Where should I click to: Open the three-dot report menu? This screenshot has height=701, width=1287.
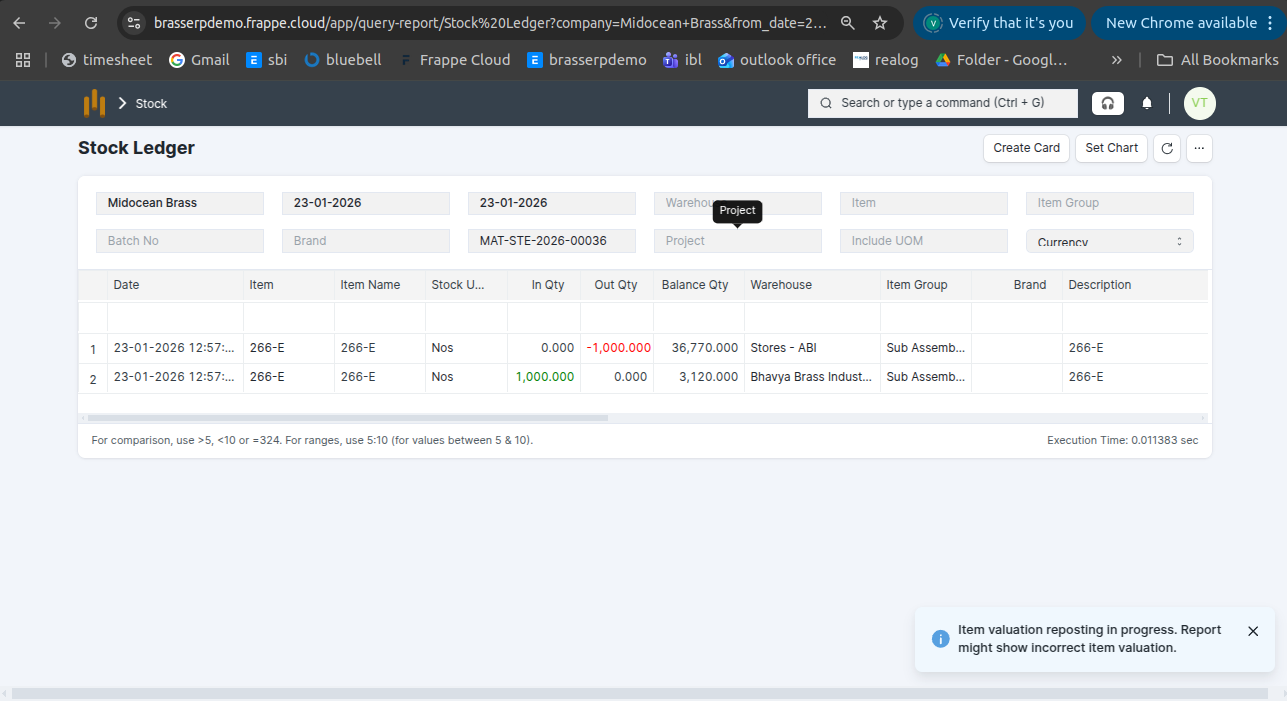1199,148
